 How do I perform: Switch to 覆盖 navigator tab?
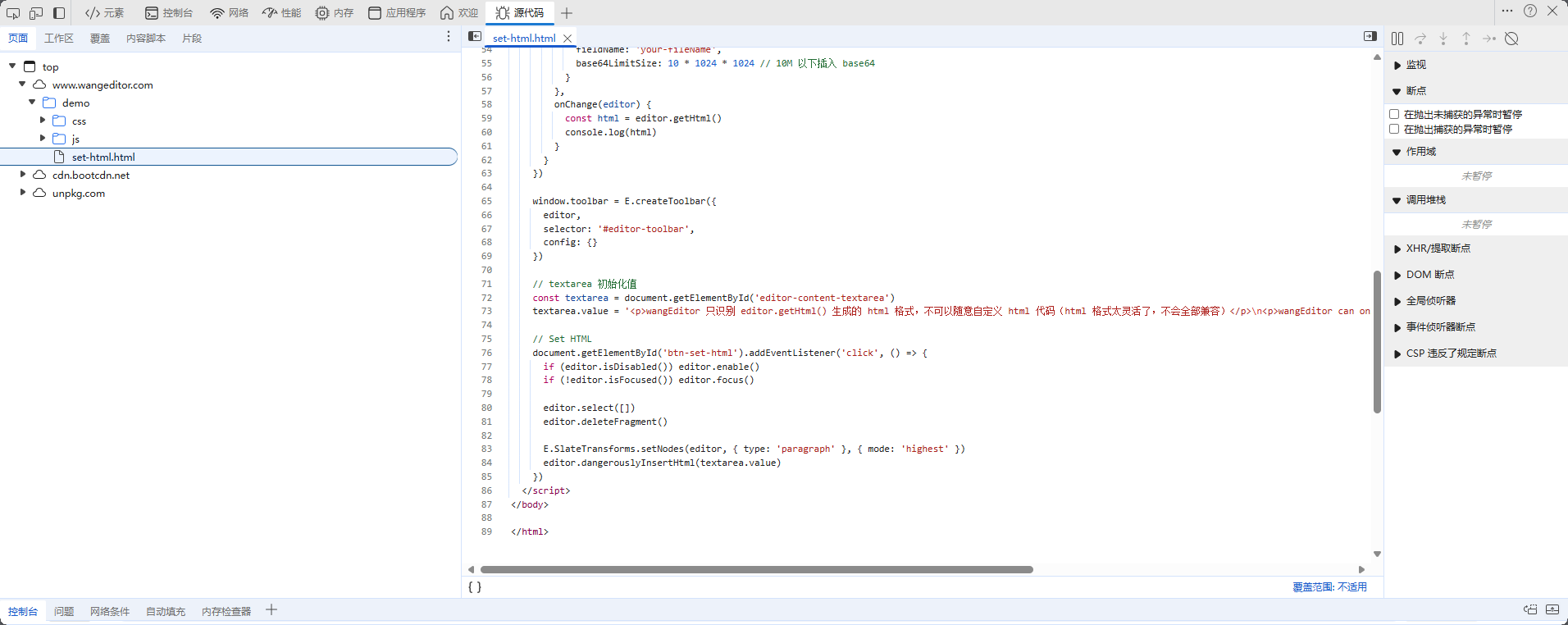[100, 39]
